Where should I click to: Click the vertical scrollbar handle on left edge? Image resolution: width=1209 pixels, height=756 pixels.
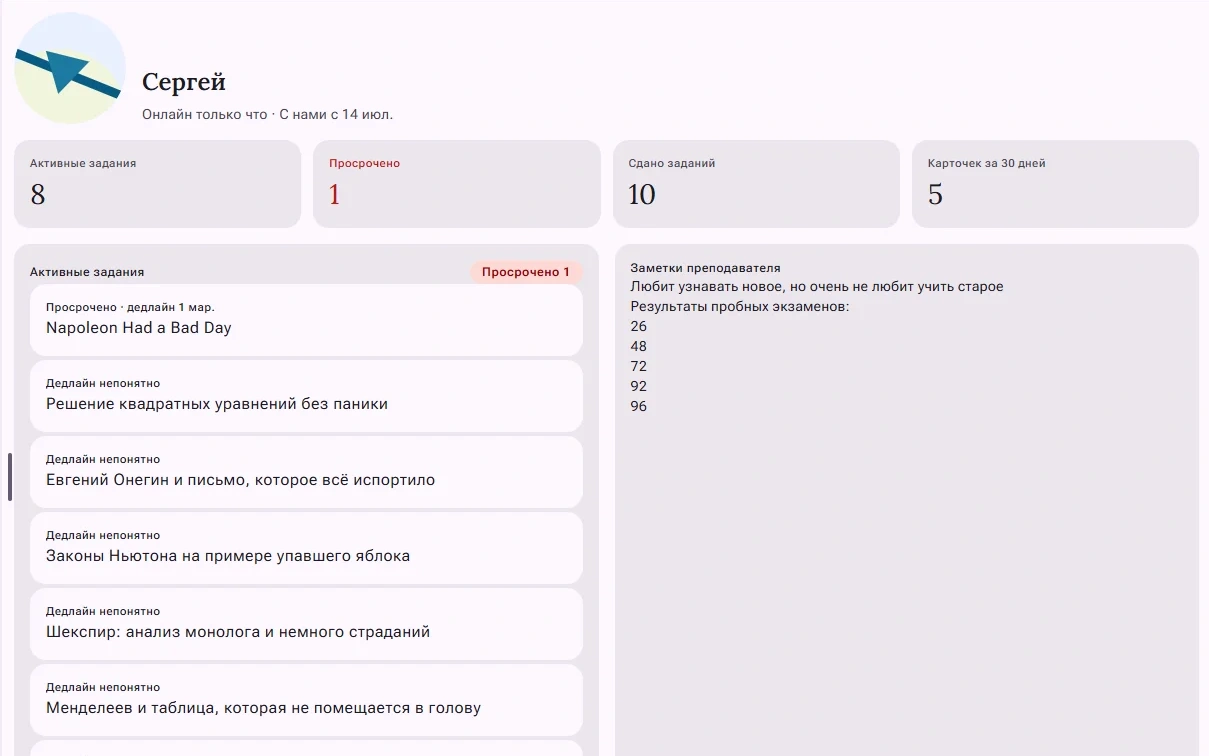click(10, 477)
